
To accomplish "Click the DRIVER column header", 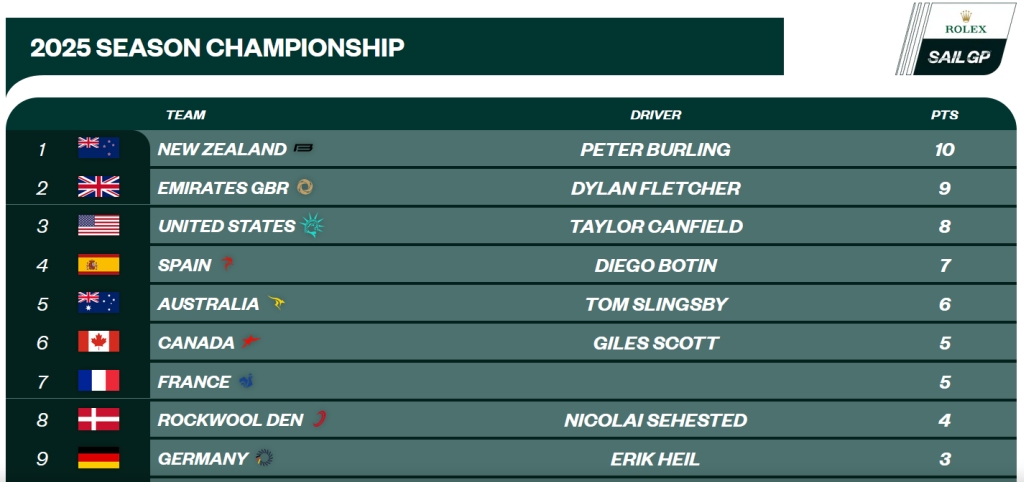I will pyautogui.click(x=655, y=115).
